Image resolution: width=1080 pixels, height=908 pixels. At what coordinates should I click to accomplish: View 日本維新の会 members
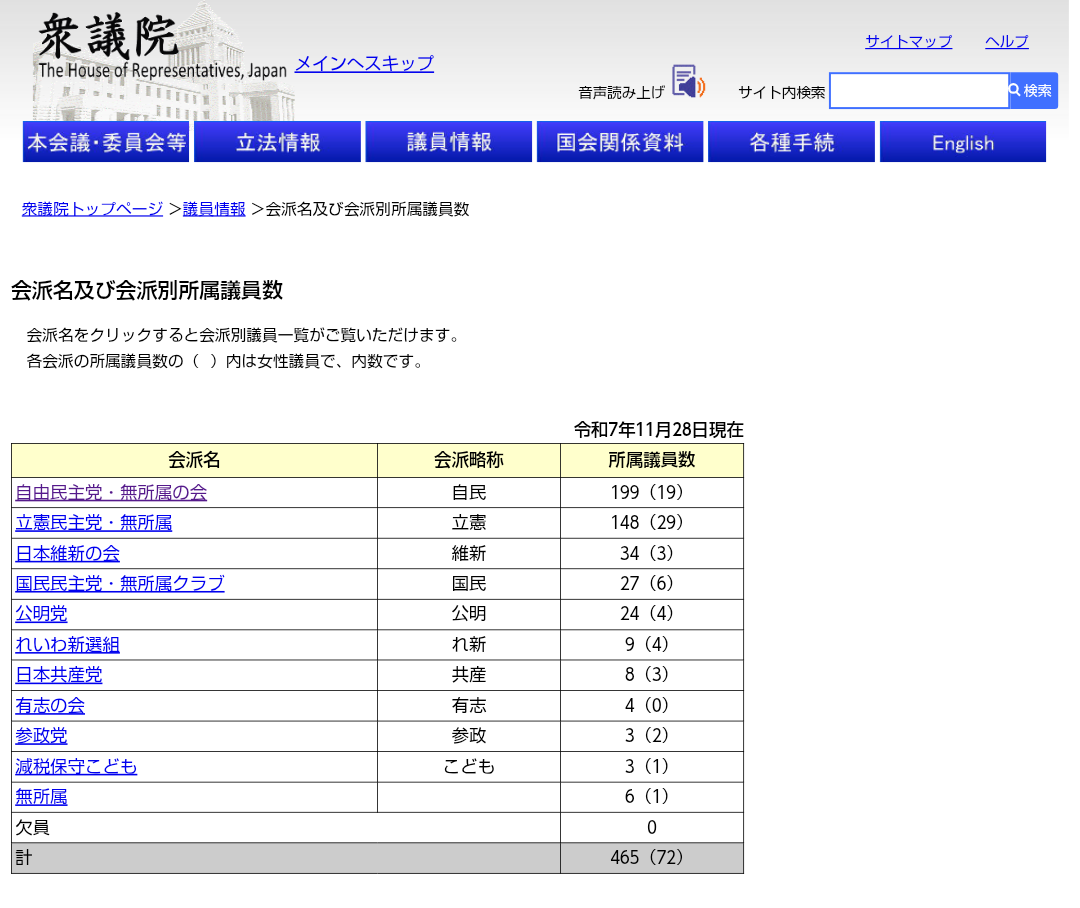(68, 554)
